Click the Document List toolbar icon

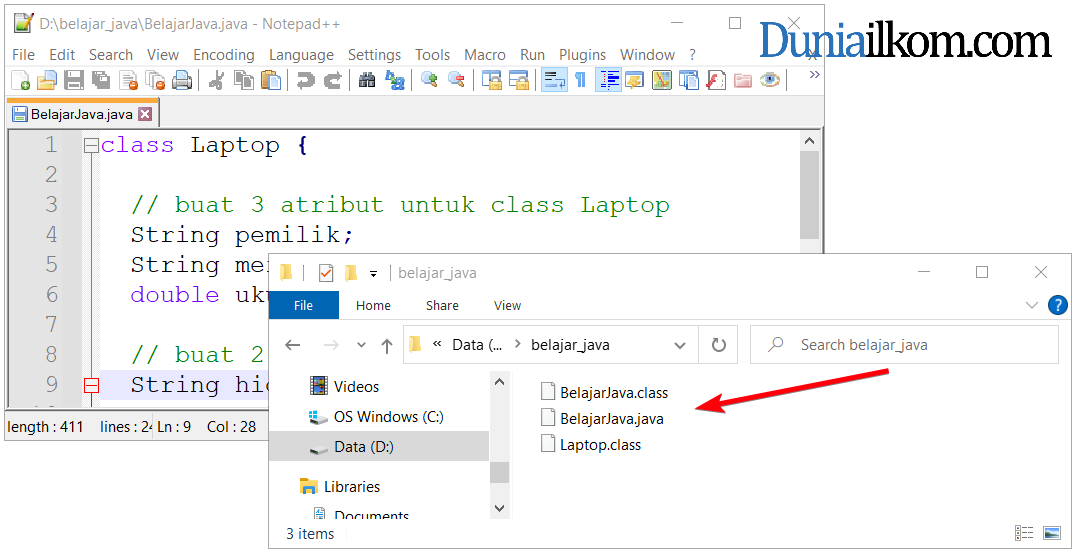point(688,81)
